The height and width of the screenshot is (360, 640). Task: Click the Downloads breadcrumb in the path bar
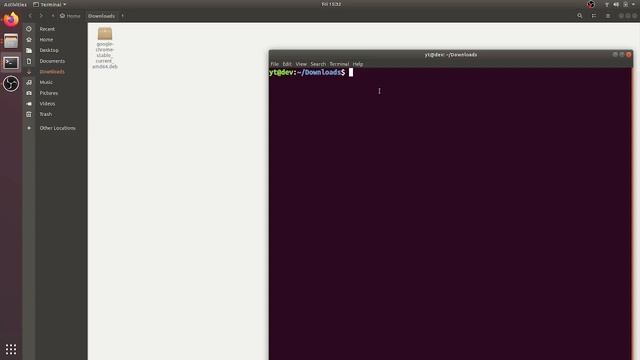pyautogui.click(x=101, y=16)
